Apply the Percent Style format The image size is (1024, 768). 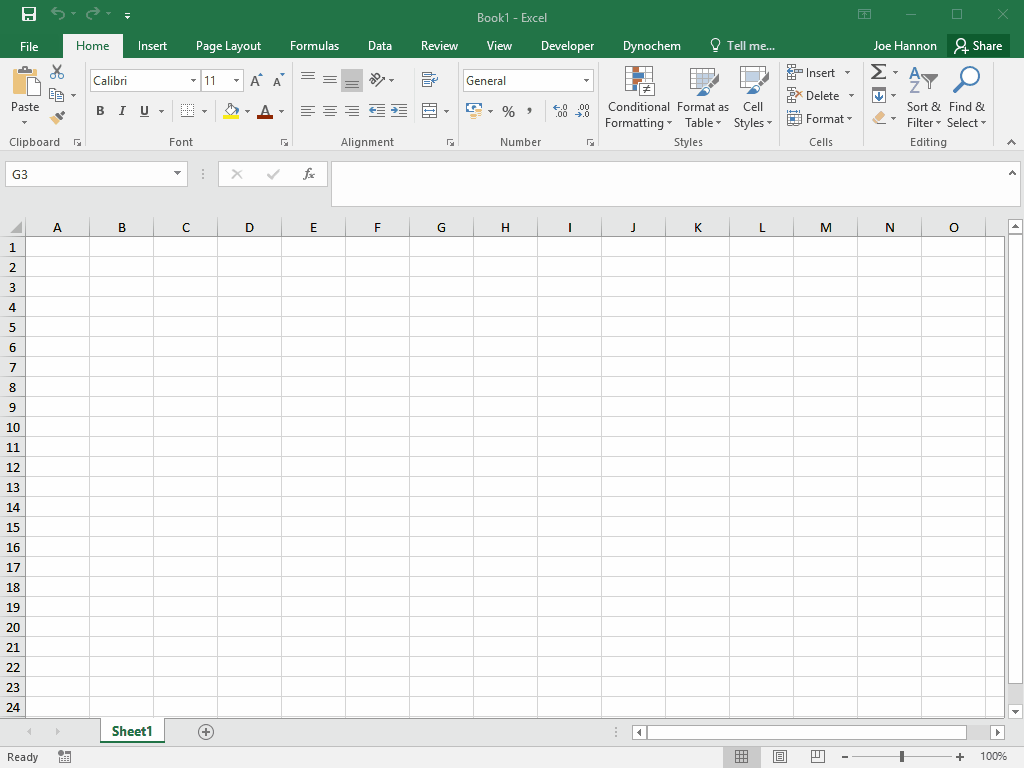(x=509, y=112)
